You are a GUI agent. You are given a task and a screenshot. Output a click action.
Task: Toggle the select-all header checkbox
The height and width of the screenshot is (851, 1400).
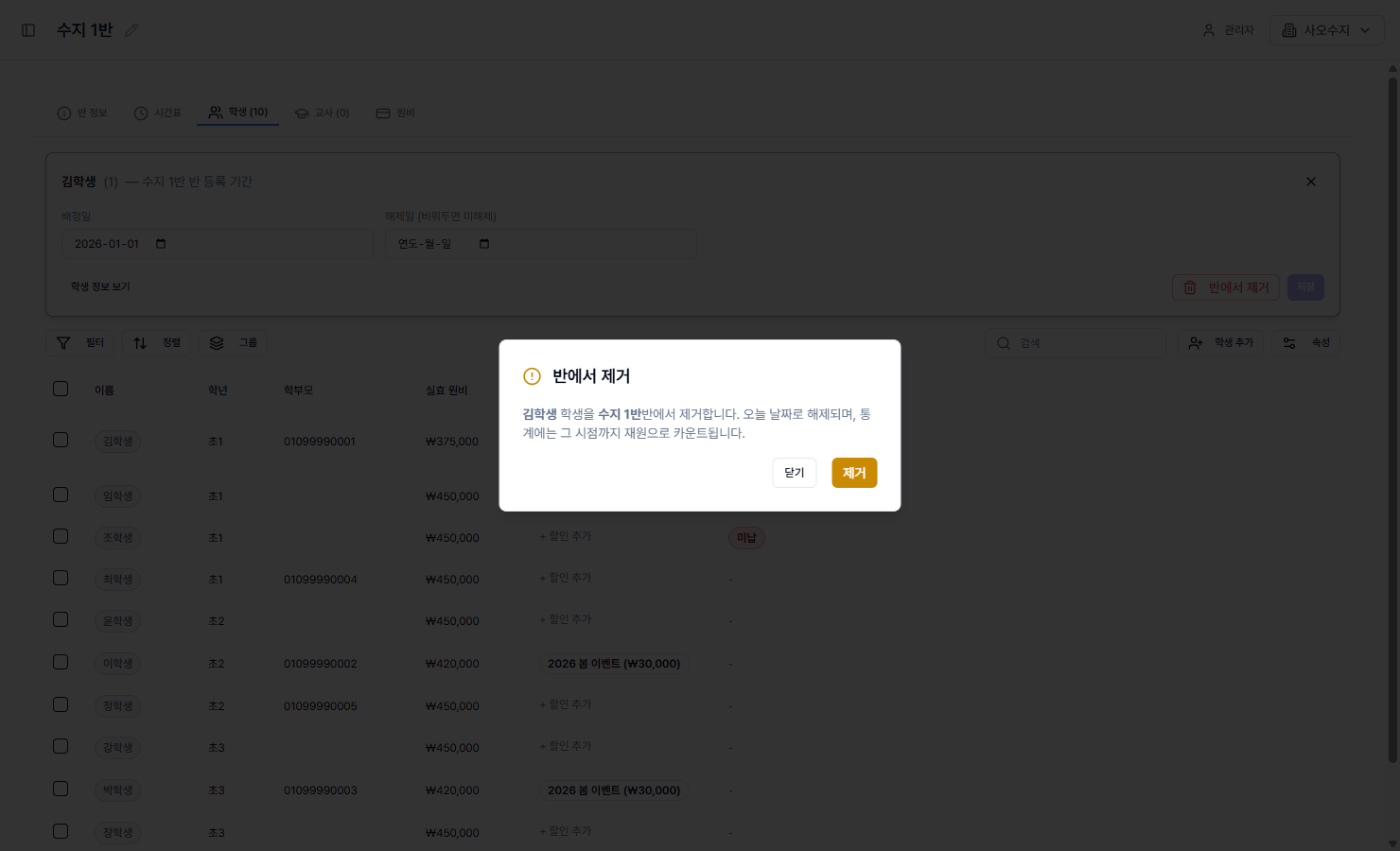(61, 389)
